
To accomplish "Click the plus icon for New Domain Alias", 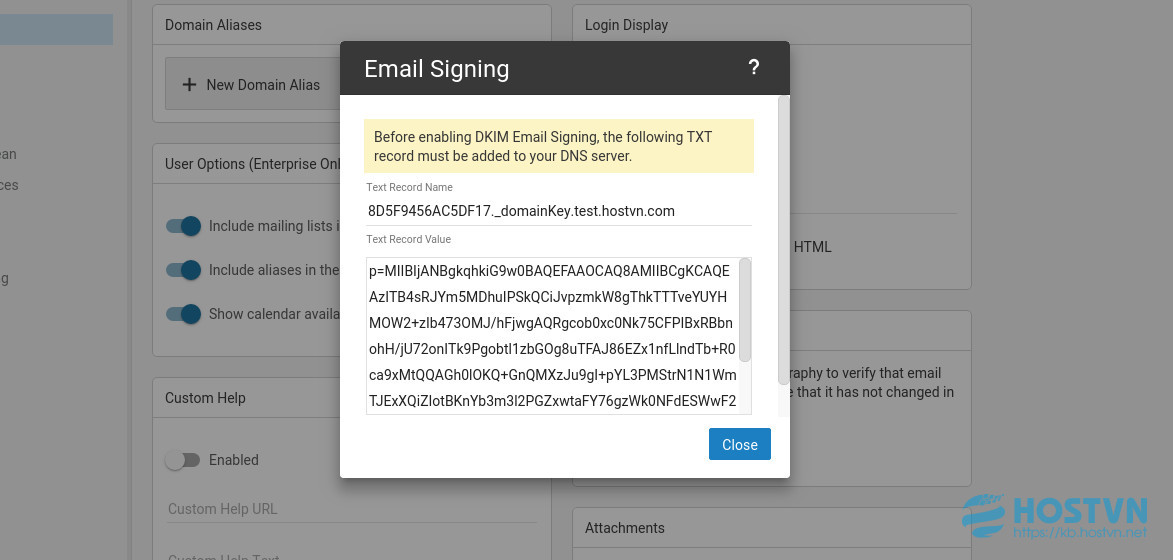I will (190, 84).
